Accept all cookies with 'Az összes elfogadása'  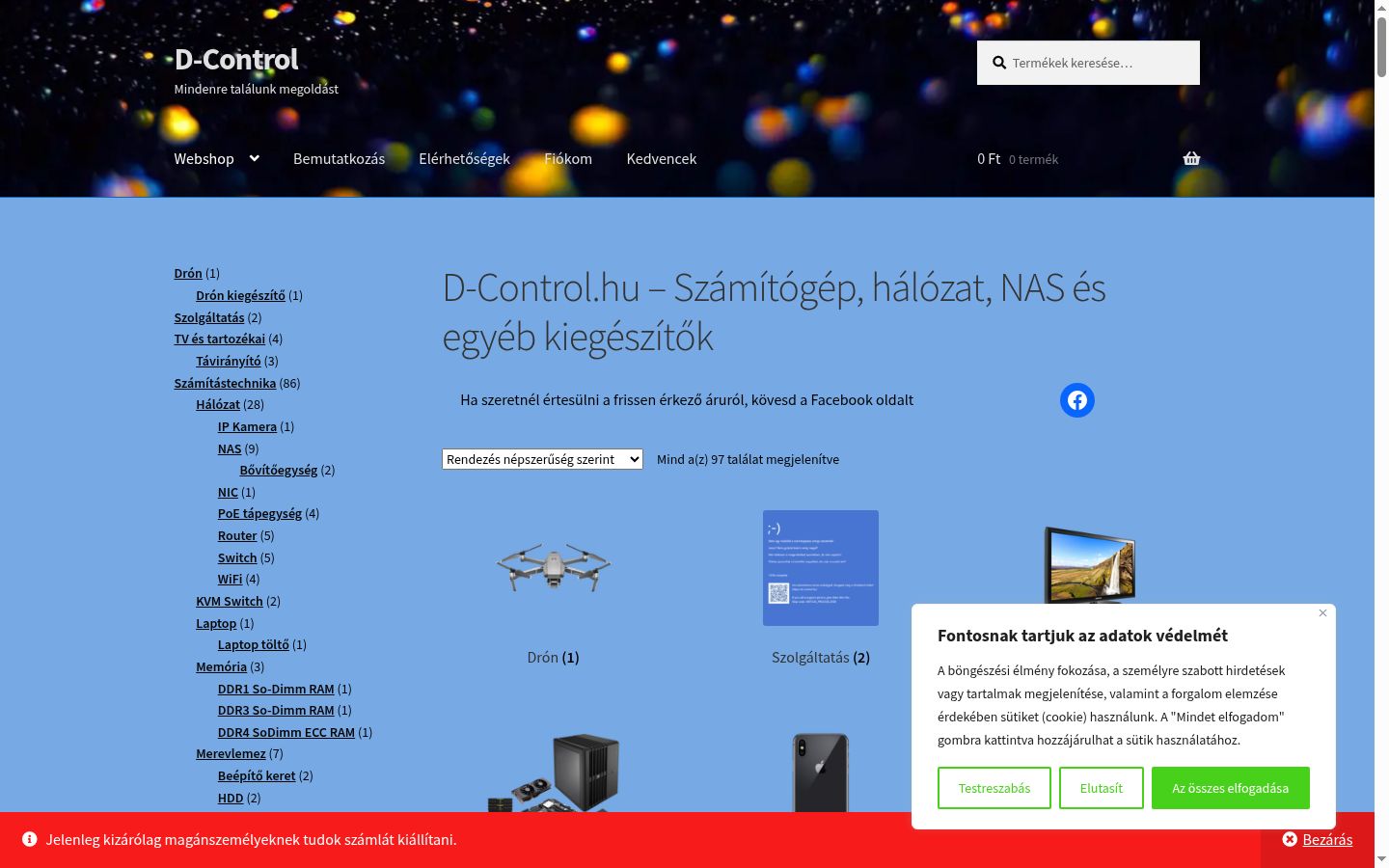click(1231, 788)
